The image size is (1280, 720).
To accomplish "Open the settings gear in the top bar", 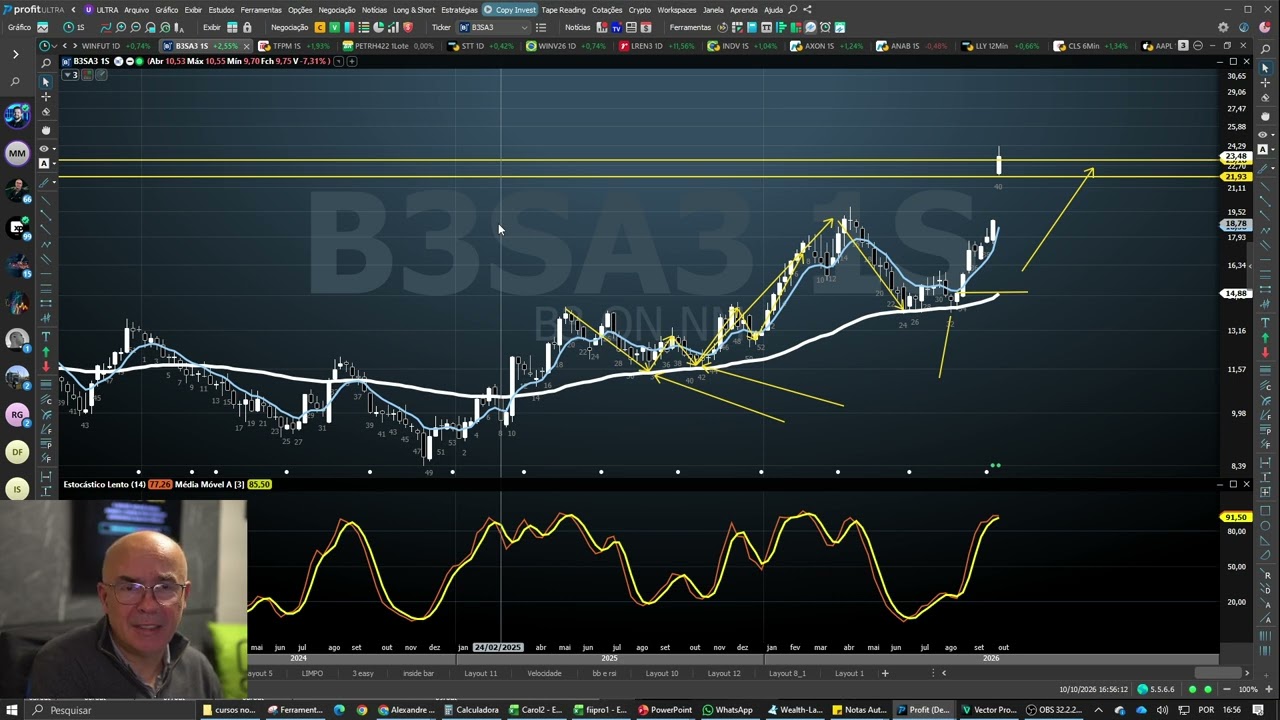I will tap(1223, 27).
